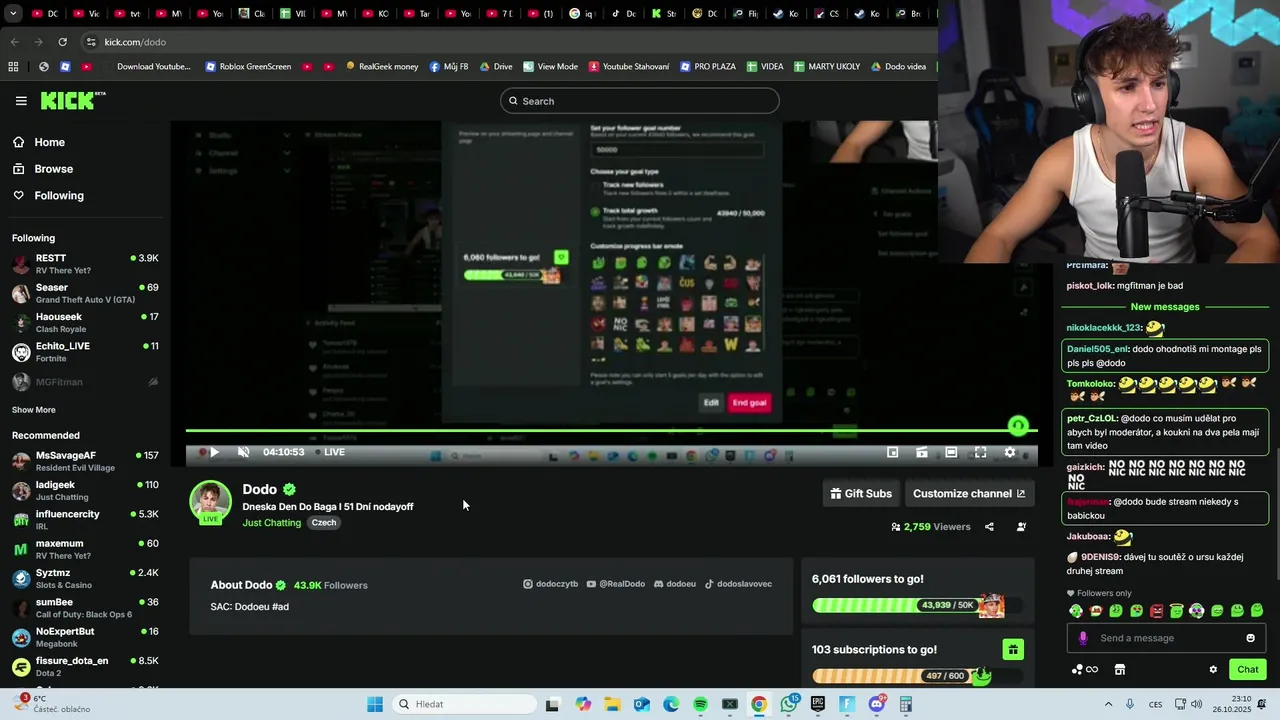The image size is (1280, 720).
Task: Click the user follow icon beside viewers
Action: click(1021, 527)
